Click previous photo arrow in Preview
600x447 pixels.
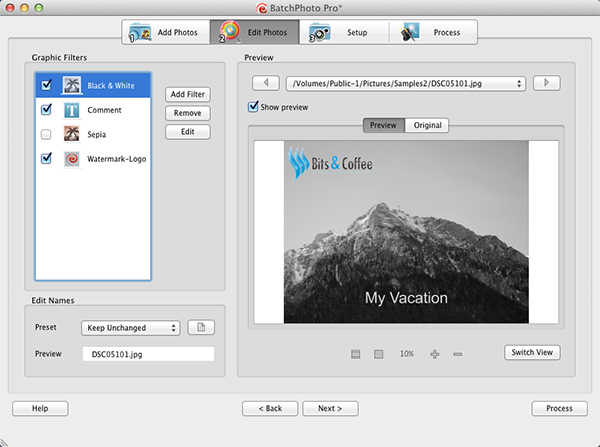(265, 84)
